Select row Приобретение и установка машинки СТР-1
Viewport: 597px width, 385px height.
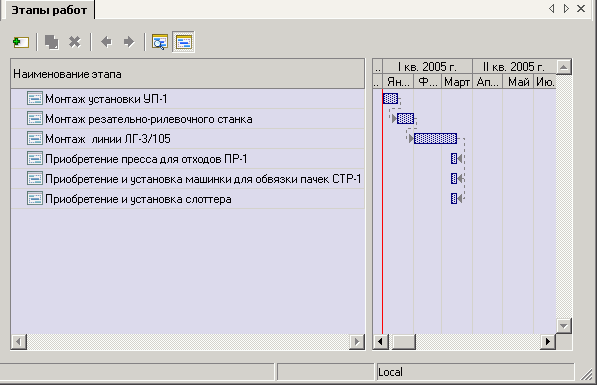tap(188, 179)
